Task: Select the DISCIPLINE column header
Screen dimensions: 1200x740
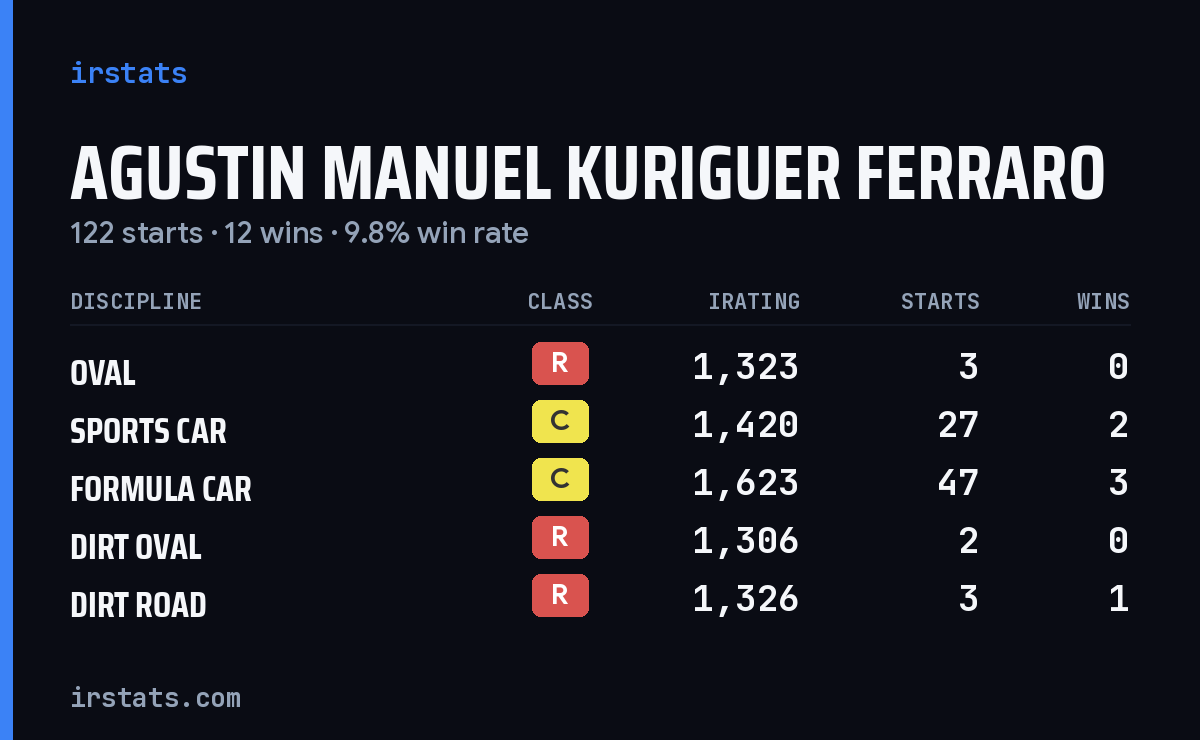Action: 136,301
